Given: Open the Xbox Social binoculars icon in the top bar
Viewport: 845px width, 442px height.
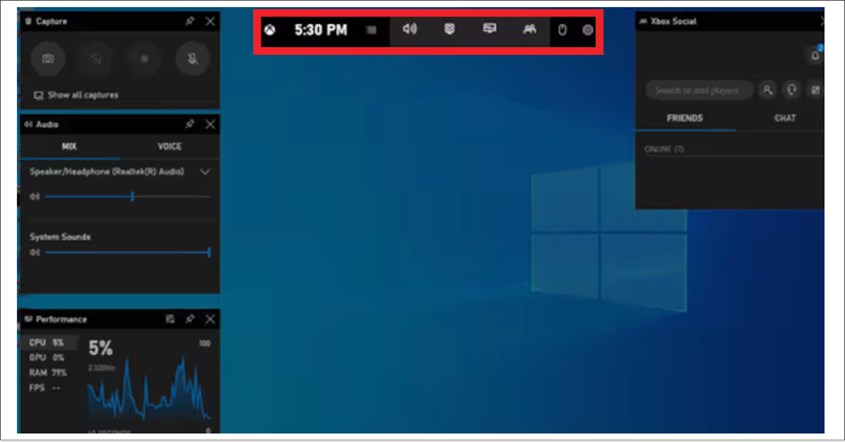Looking at the screenshot, I should pos(529,29).
